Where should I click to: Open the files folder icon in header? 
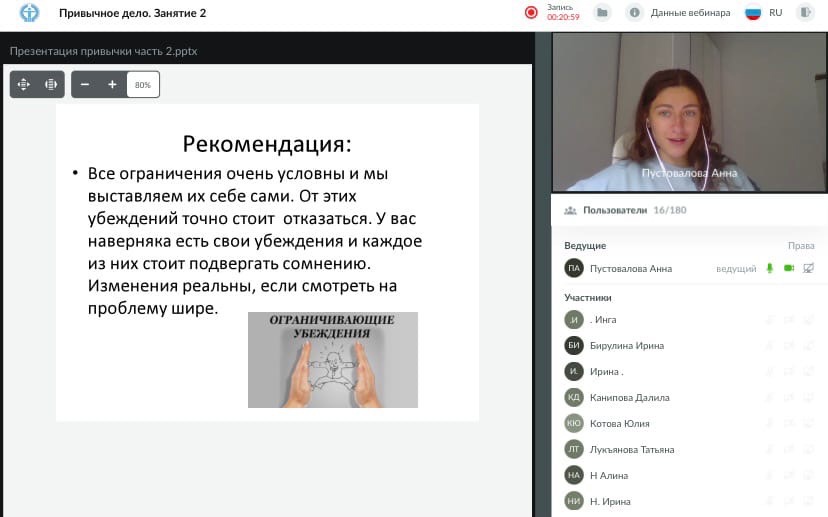tap(602, 12)
